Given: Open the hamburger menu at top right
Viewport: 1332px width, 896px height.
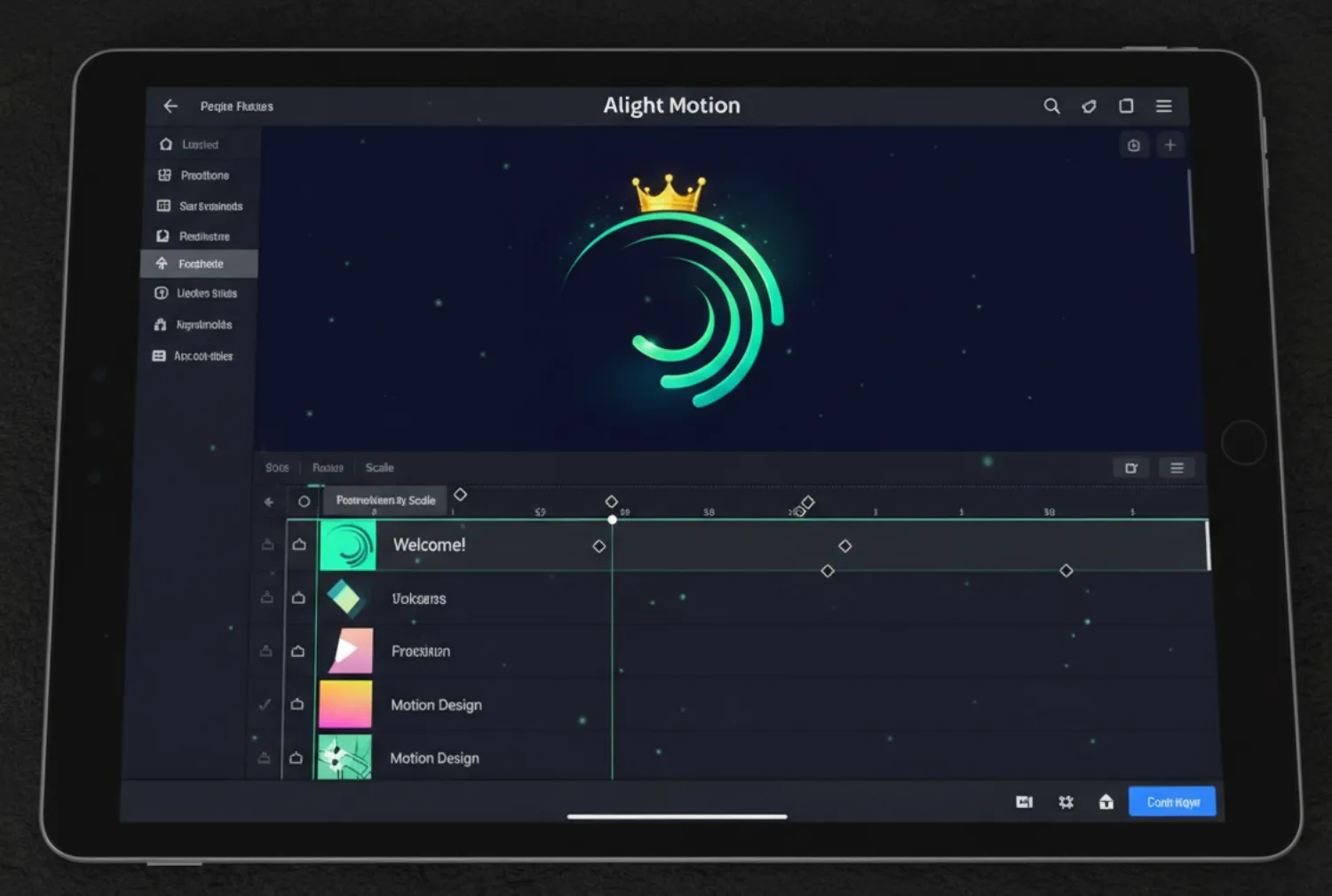Looking at the screenshot, I should pos(1163,106).
